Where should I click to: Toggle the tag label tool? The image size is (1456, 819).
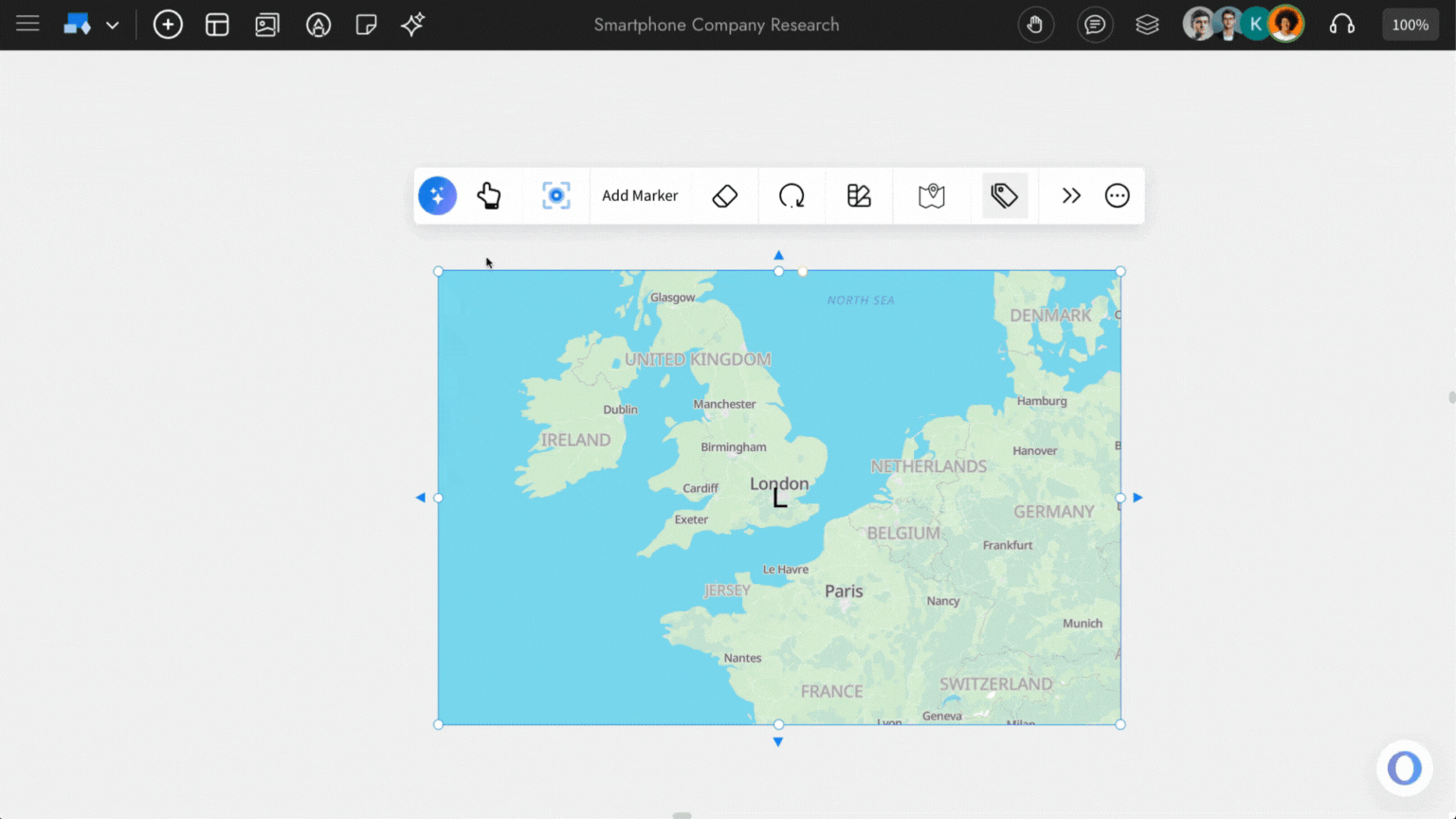pos(1005,195)
